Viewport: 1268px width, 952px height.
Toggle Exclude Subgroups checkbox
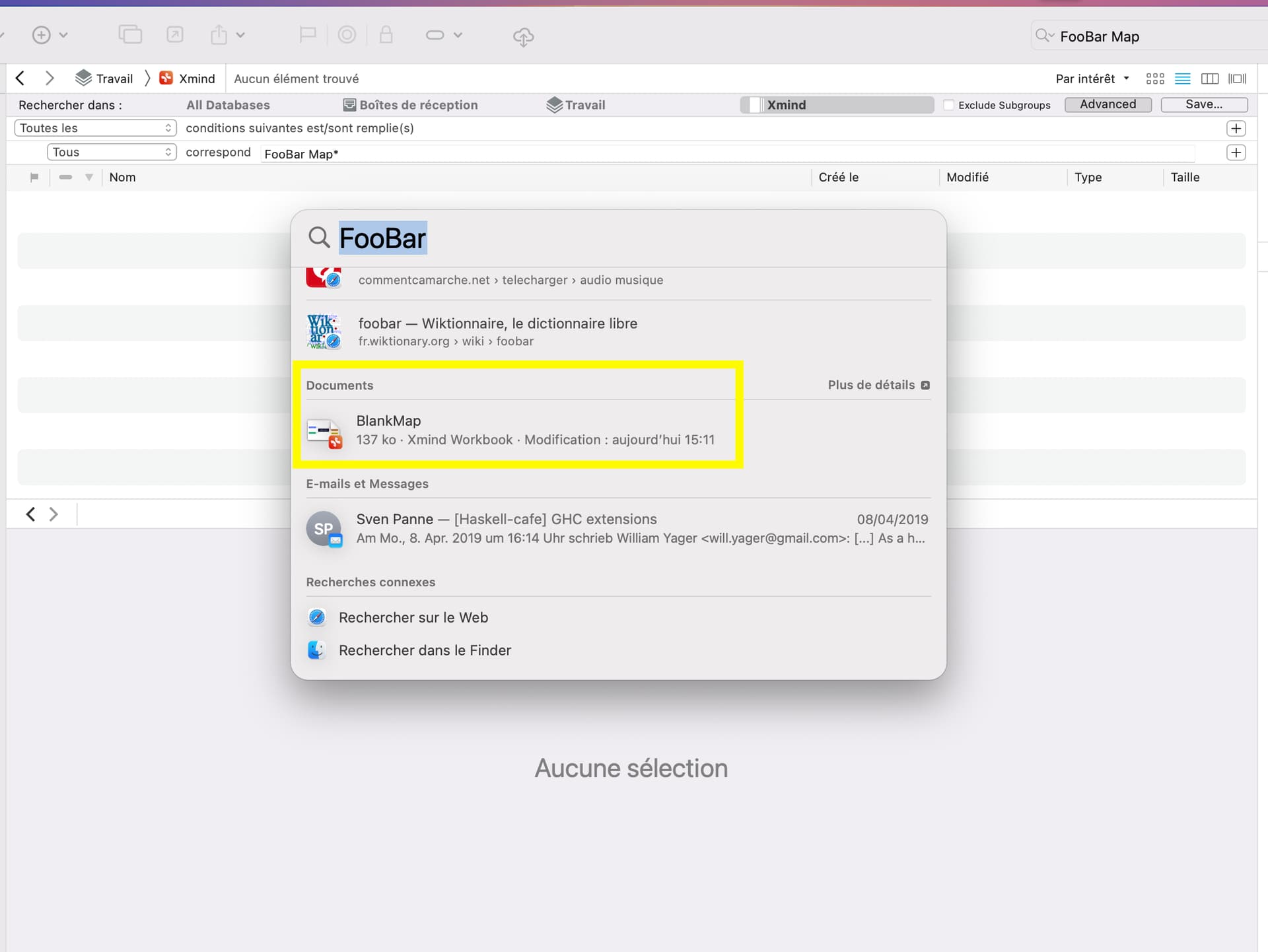(949, 105)
